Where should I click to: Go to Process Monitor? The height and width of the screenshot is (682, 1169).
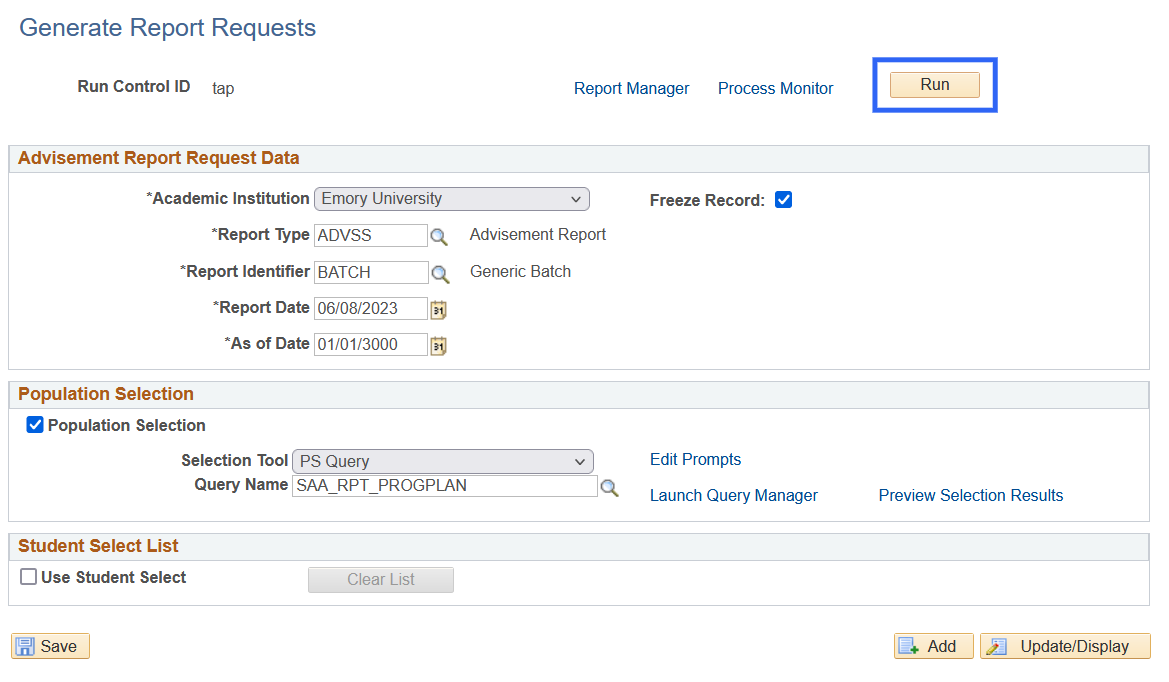tap(775, 89)
